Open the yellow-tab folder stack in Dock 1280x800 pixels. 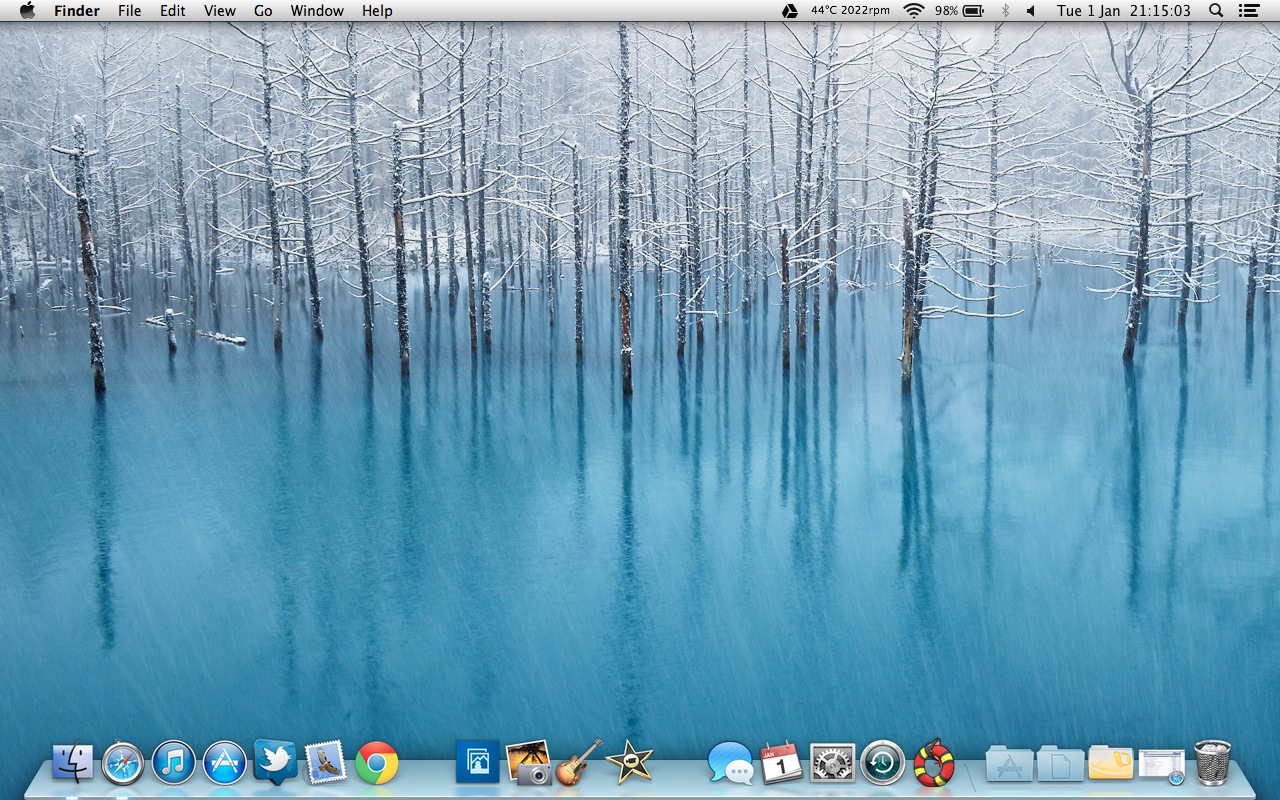pos(1111,765)
